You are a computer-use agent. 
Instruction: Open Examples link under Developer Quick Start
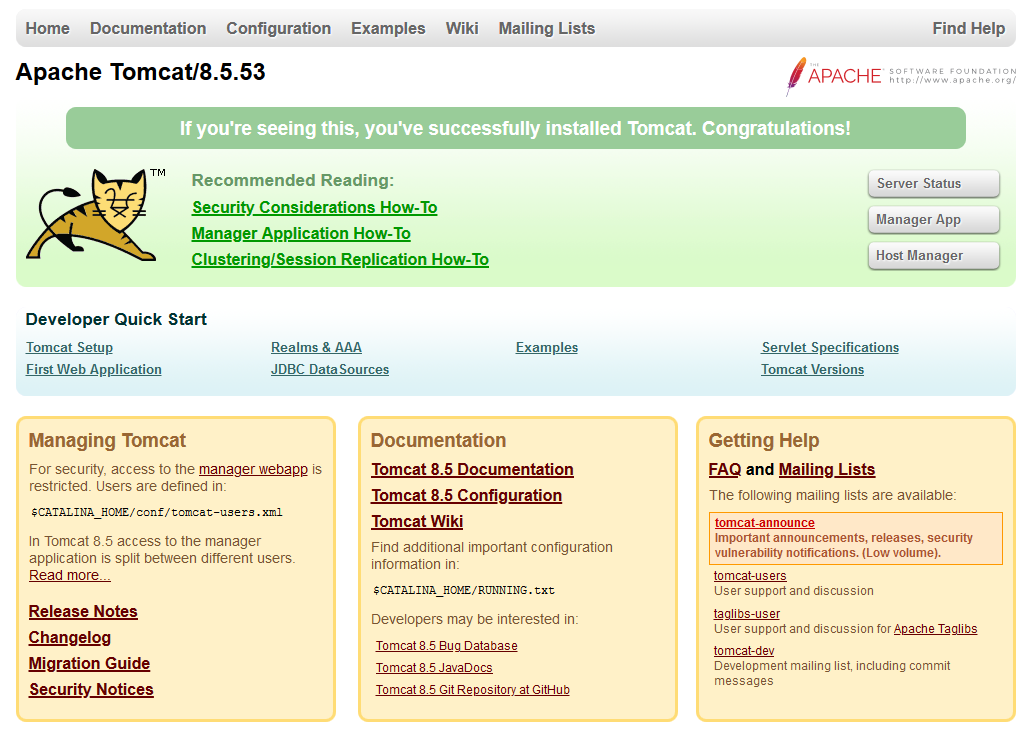pos(547,347)
